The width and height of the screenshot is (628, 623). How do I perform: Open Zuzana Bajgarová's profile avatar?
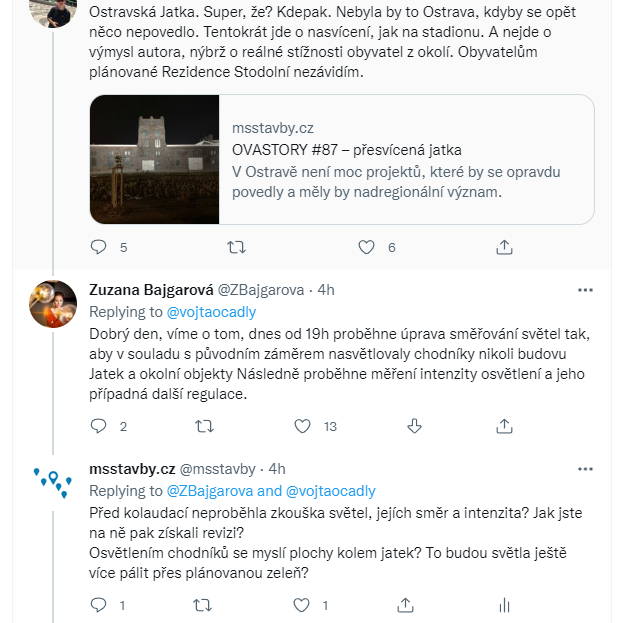coord(53,304)
